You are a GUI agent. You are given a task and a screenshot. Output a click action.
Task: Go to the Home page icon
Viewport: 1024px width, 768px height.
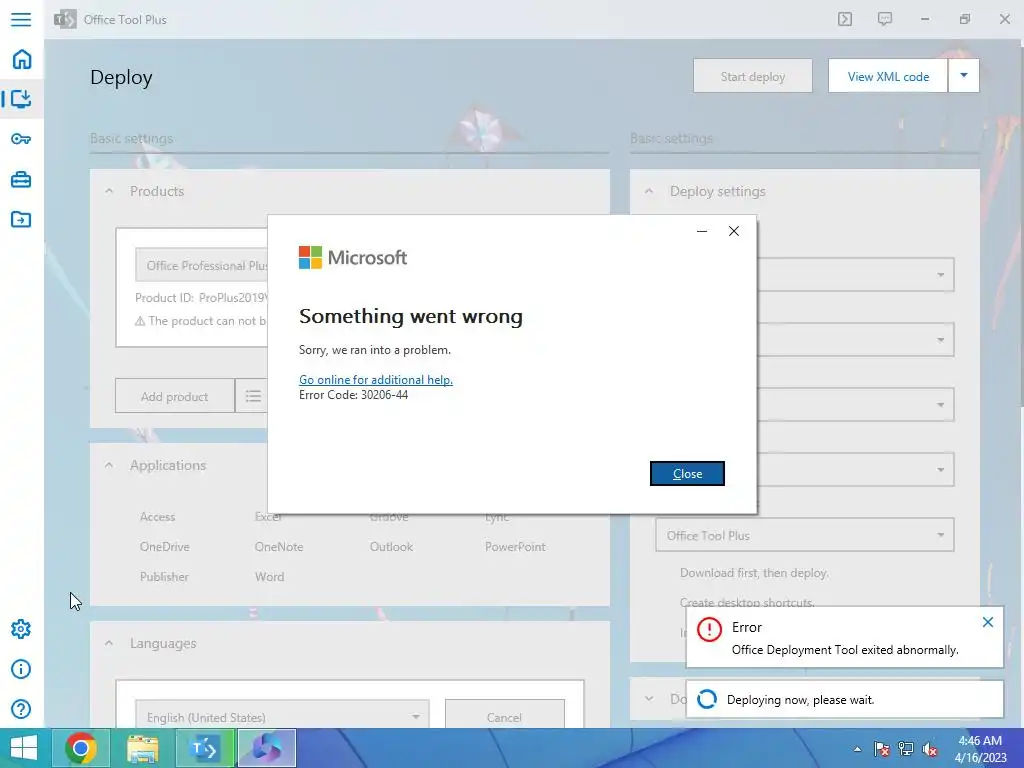(x=22, y=59)
